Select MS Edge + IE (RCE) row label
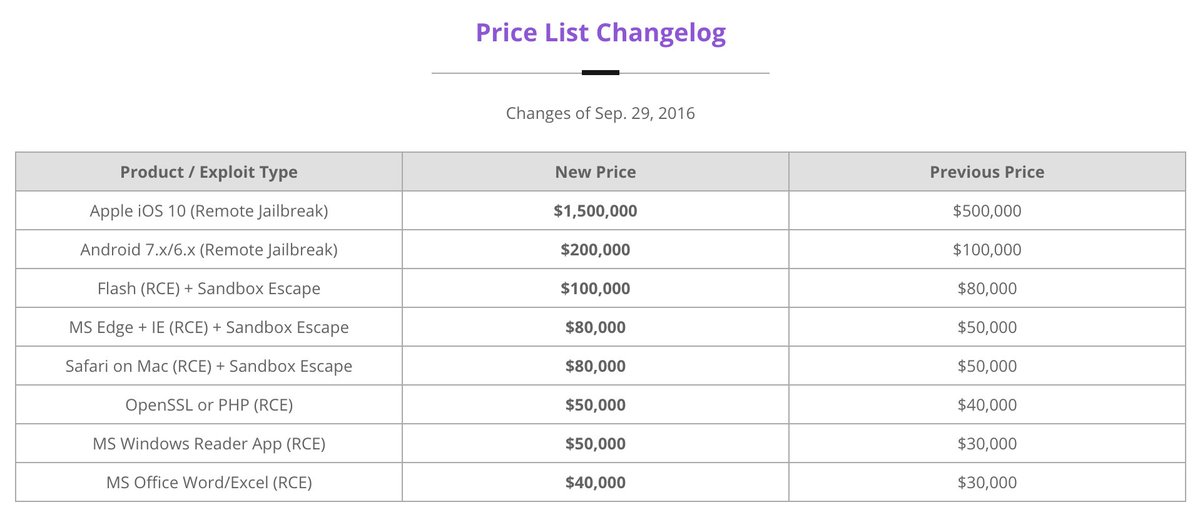1200x512 pixels. 208,327
